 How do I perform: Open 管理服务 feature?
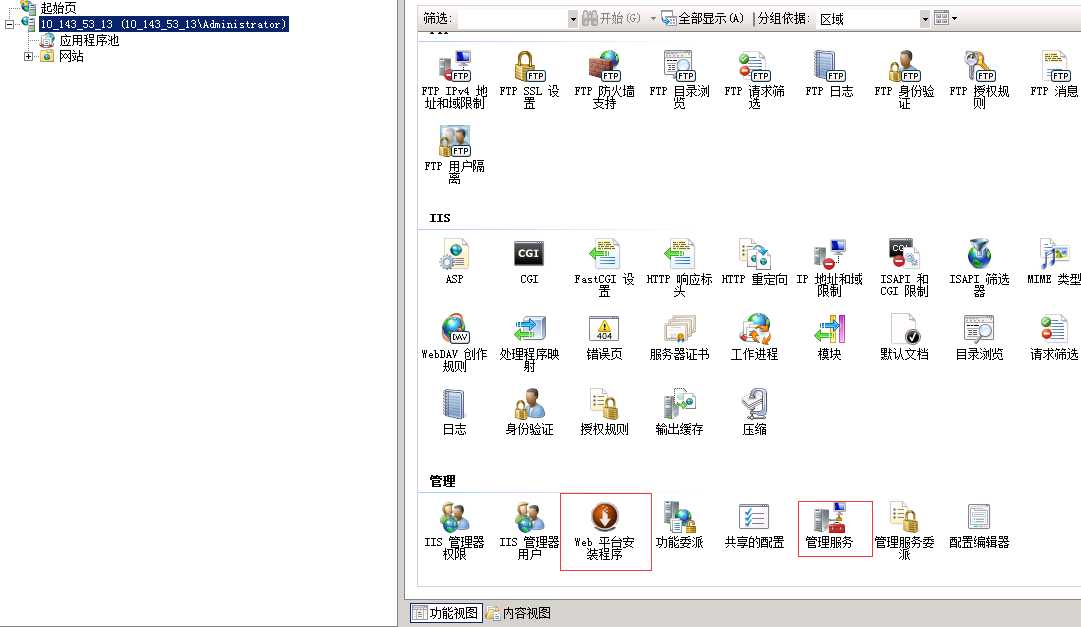coord(829,526)
